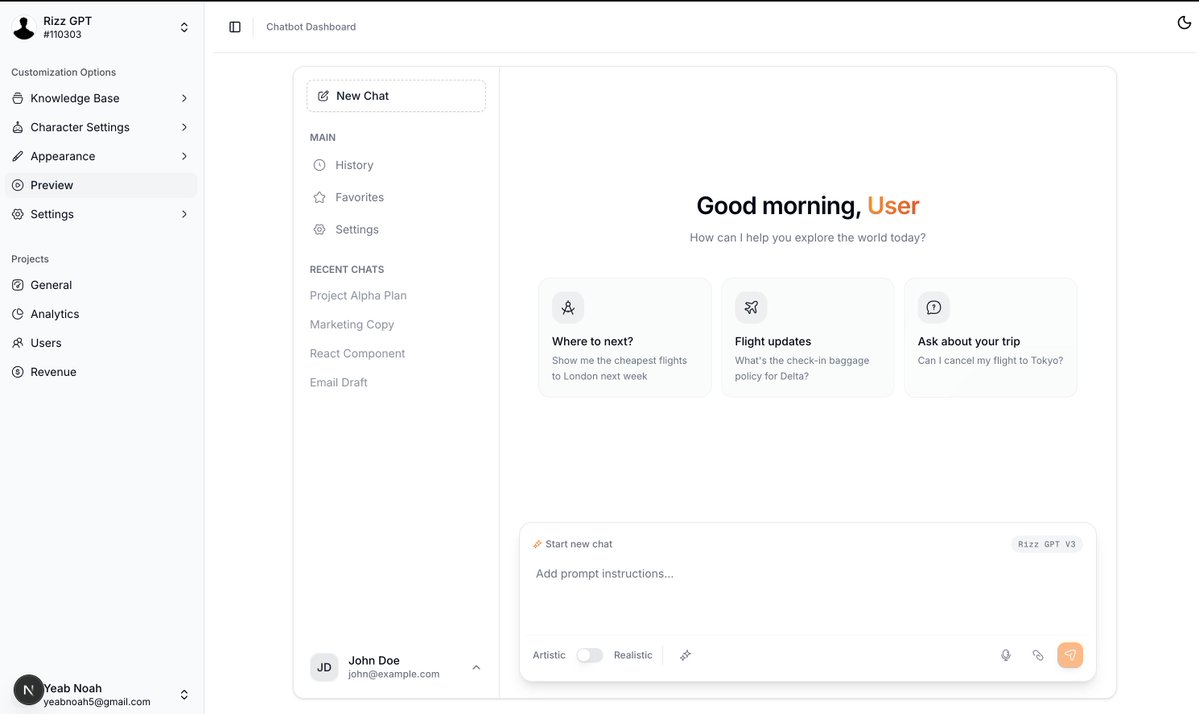Click the Character Settings bot icon

pyautogui.click(x=18, y=127)
